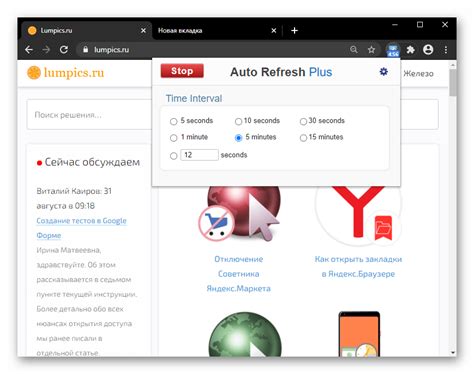Click the Поиск решения search field

pos(89,115)
